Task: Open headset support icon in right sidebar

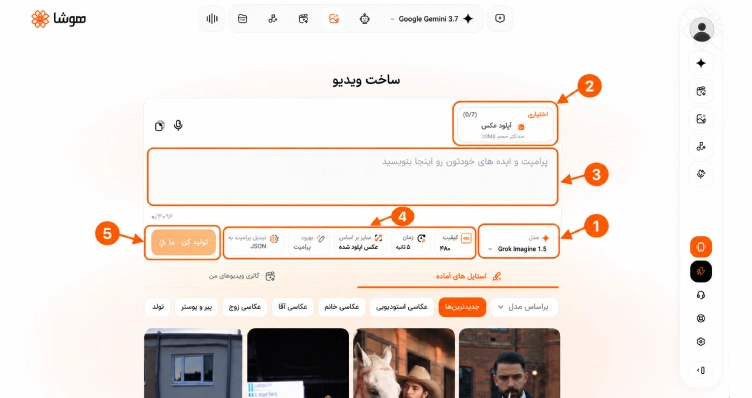Action: (x=701, y=295)
